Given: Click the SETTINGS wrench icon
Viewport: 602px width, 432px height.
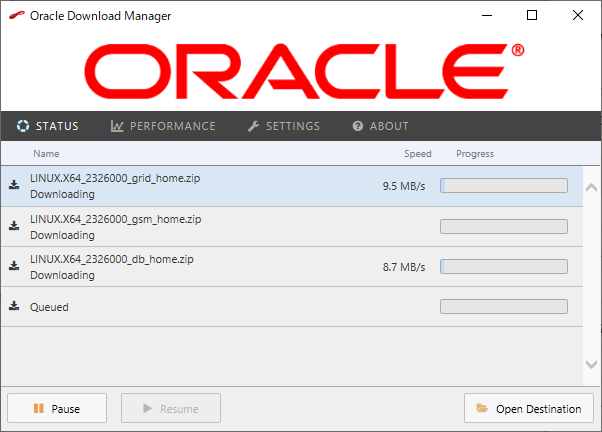Looking at the screenshot, I should click(x=253, y=126).
